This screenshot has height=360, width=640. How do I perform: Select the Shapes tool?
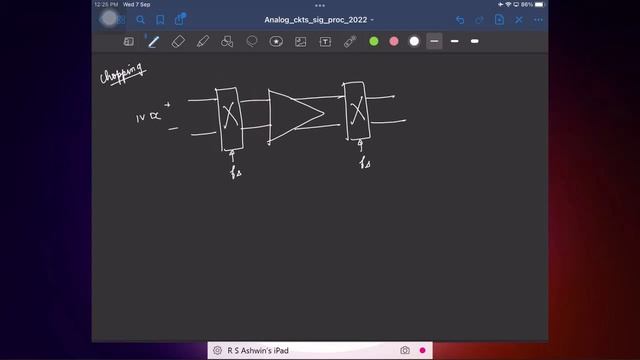(x=227, y=42)
